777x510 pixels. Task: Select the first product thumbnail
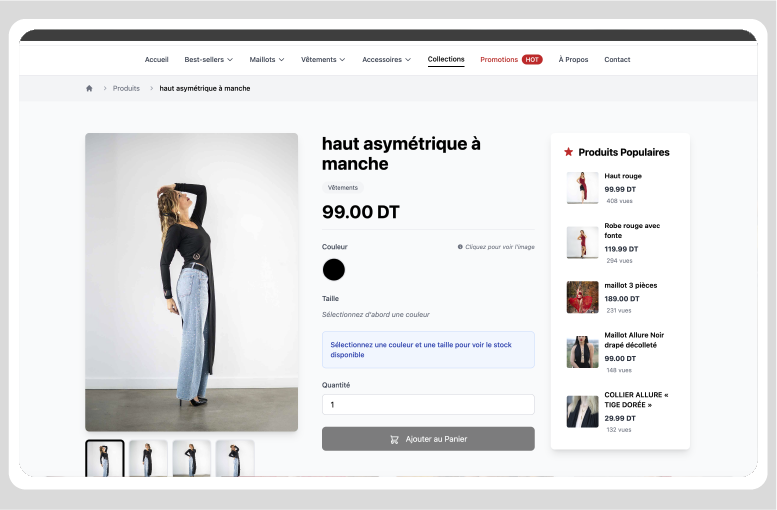click(105, 458)
